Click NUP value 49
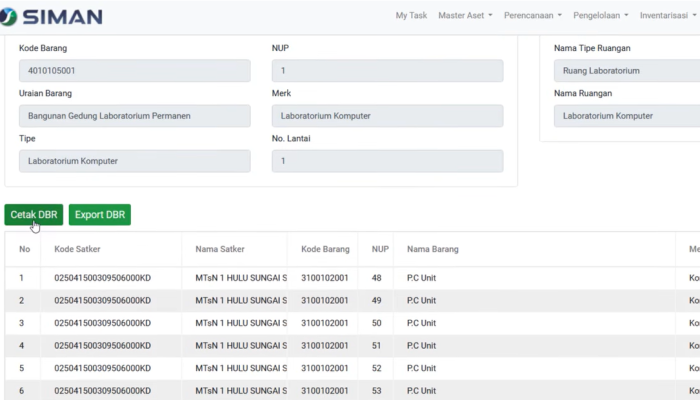Image resolution: width=700 pixels, height=400 pixels. (376, 300)
